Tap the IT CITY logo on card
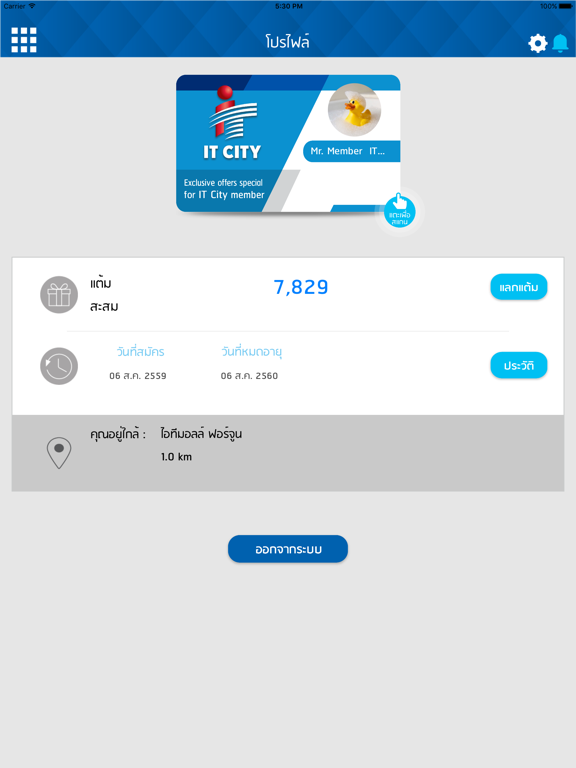The height and width of the screenshot is (768, 576). (x=232, y=122)
